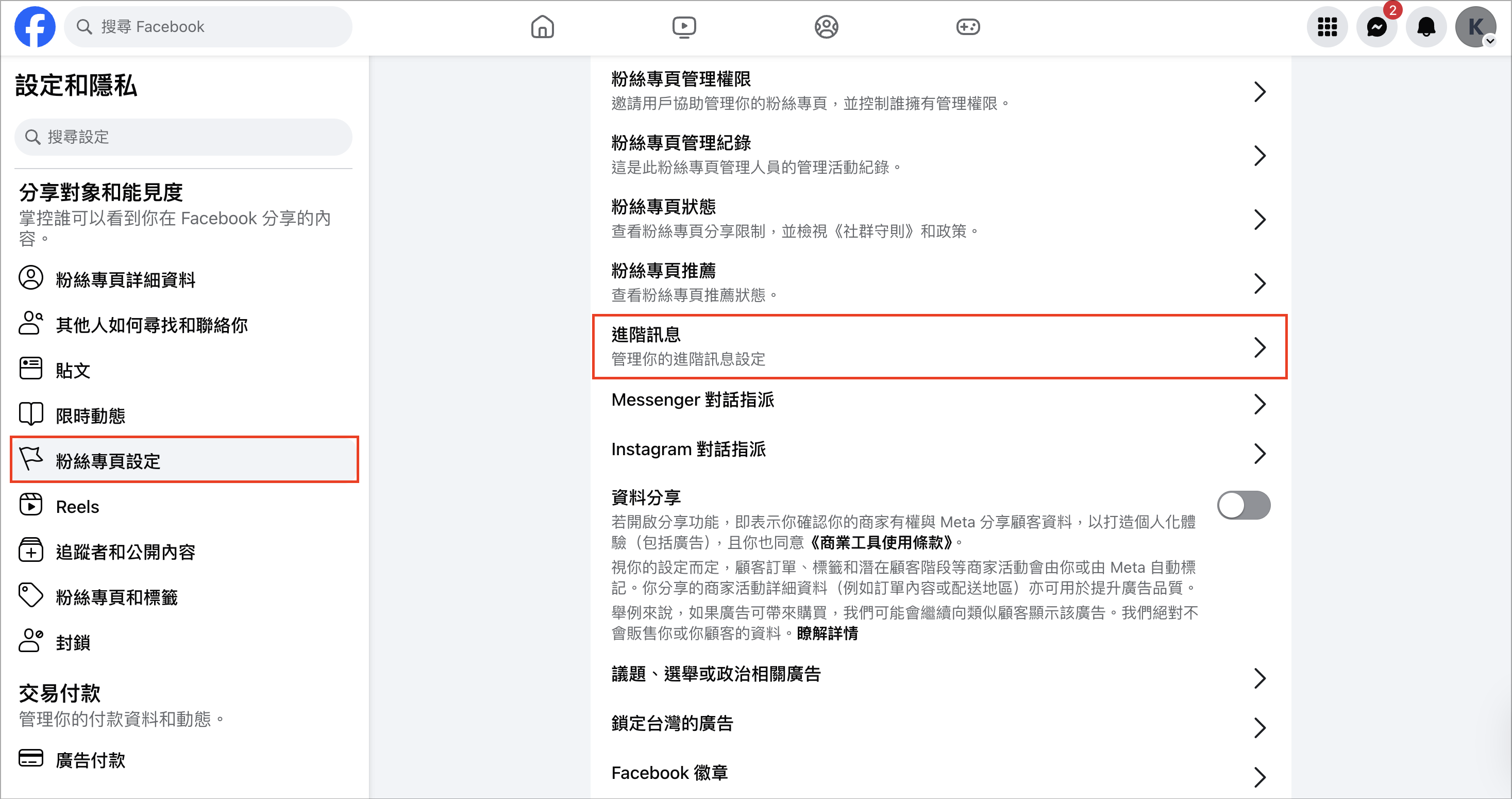Toggle the 資料分享 switch
The height and width of the screenshot is (799, 1512).
pos(1244,506)
